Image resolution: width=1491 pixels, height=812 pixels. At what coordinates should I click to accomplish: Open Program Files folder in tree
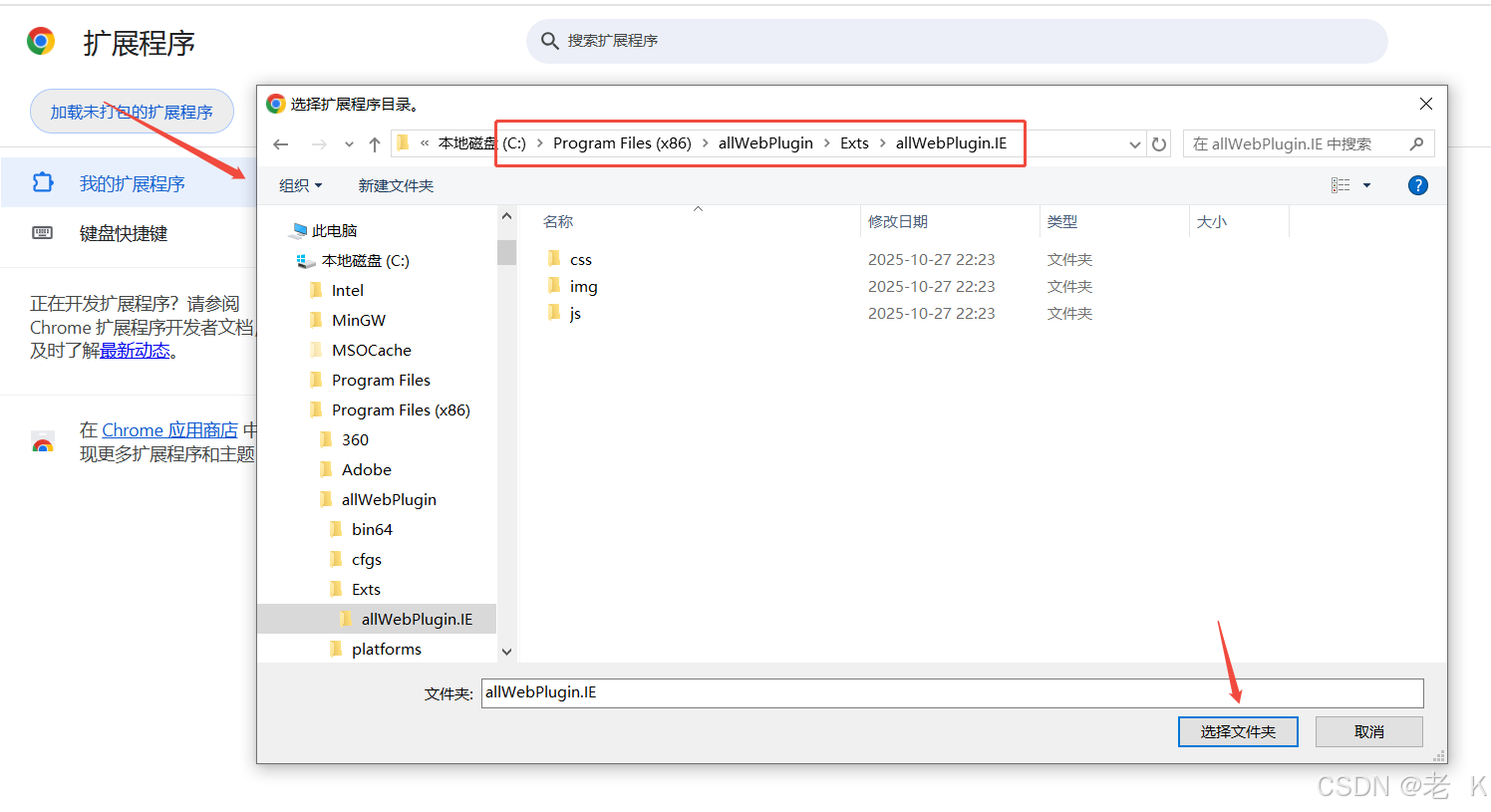tap(381, 380)
